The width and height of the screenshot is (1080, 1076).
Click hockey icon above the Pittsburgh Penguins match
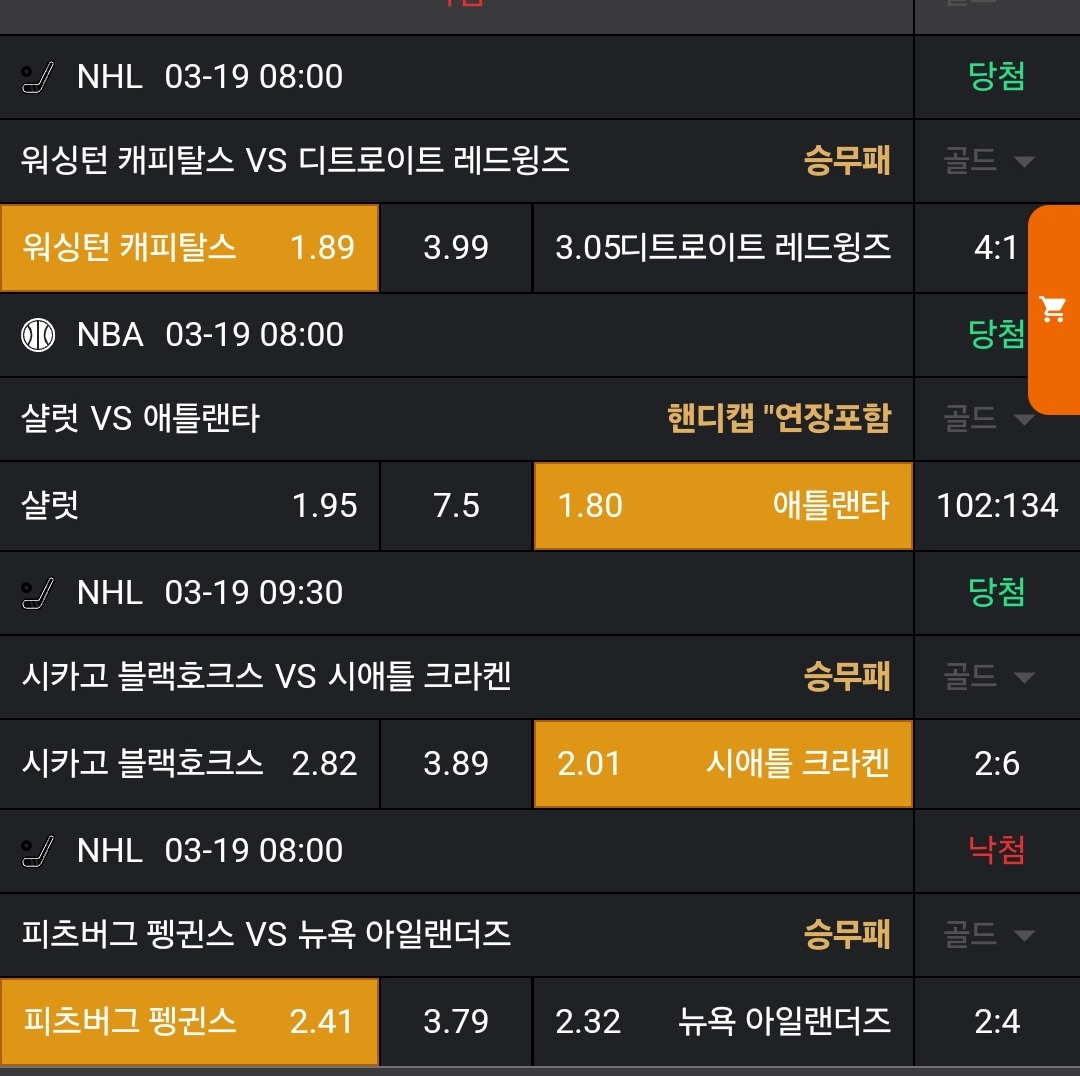[x=38, y=851]
